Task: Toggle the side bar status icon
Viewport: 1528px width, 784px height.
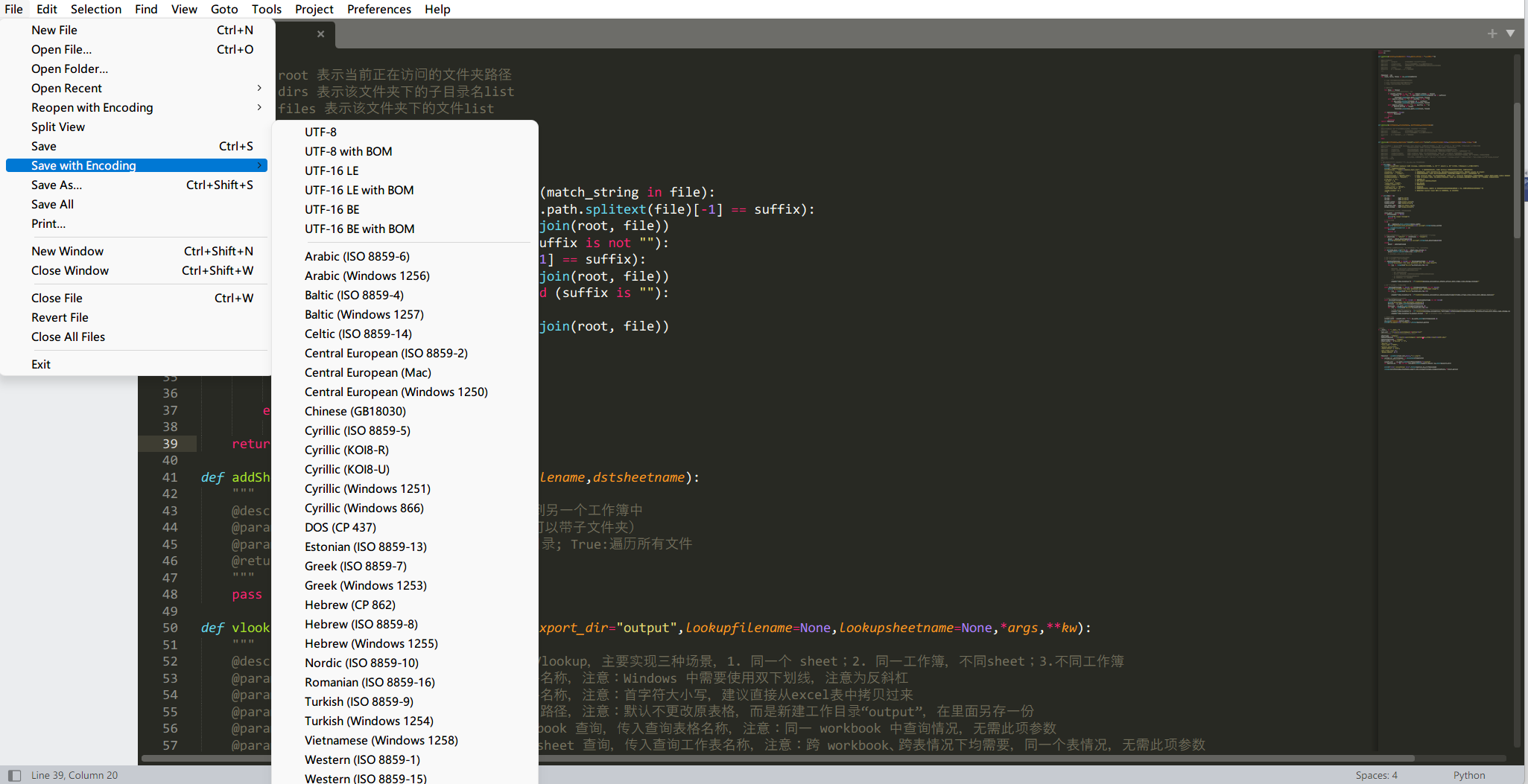Action: tap(14, 775)
